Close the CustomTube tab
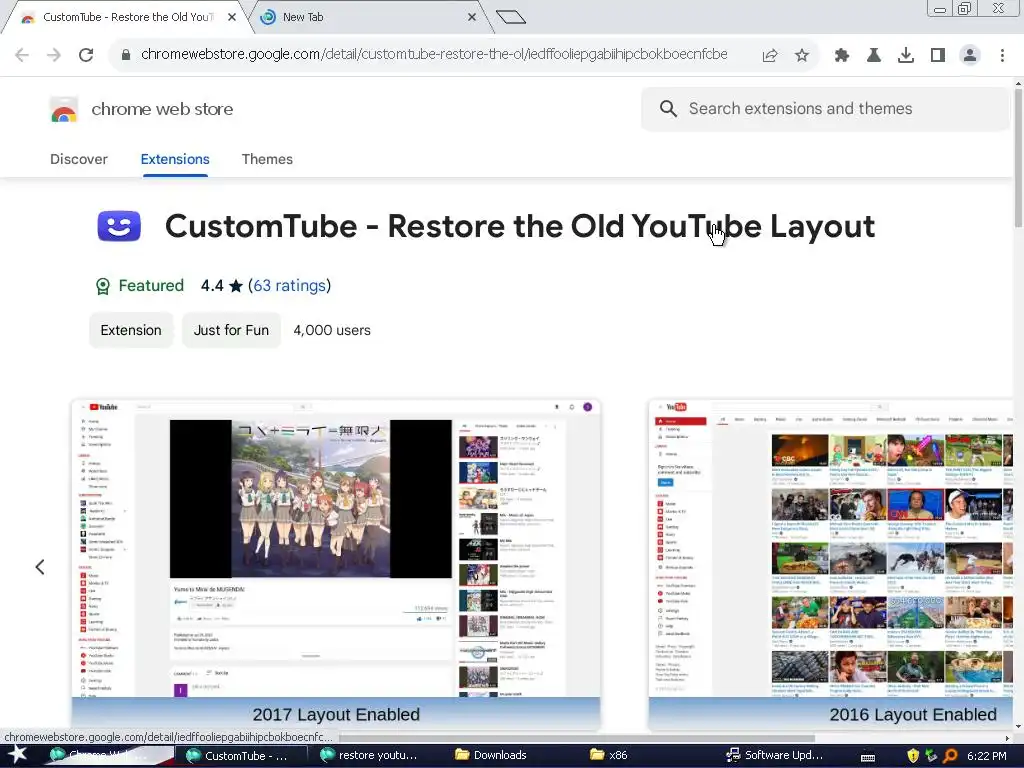This screenshot has width=1024, height=768. coord(232,17)
